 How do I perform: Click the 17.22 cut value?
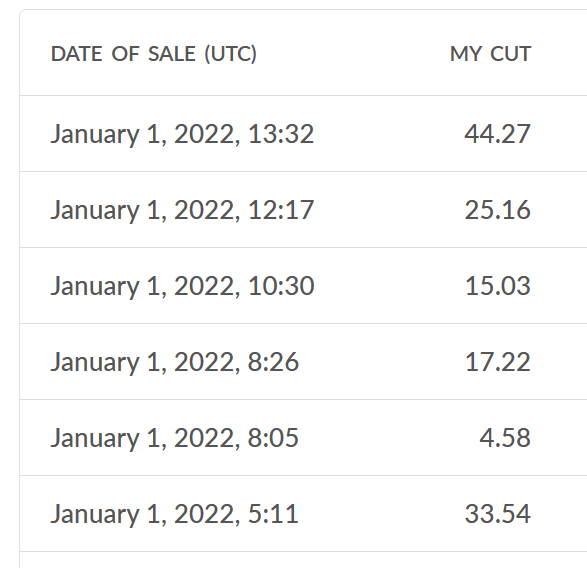[498, 362]
